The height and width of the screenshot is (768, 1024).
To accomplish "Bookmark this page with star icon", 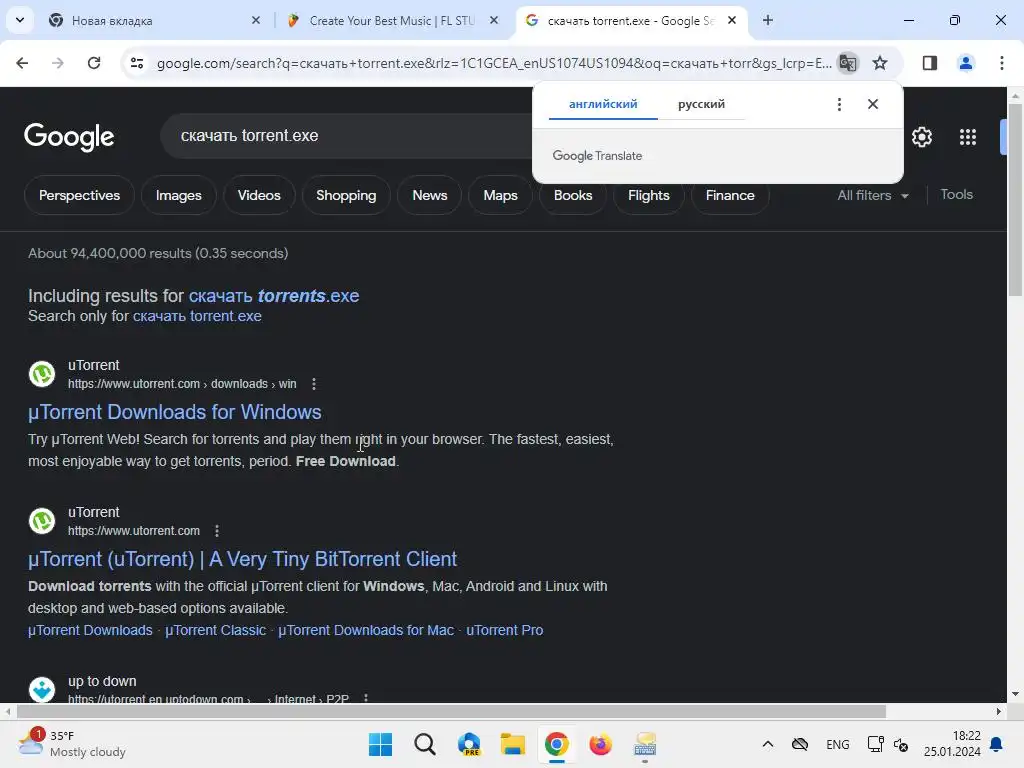I will click(x=880, y=63).
